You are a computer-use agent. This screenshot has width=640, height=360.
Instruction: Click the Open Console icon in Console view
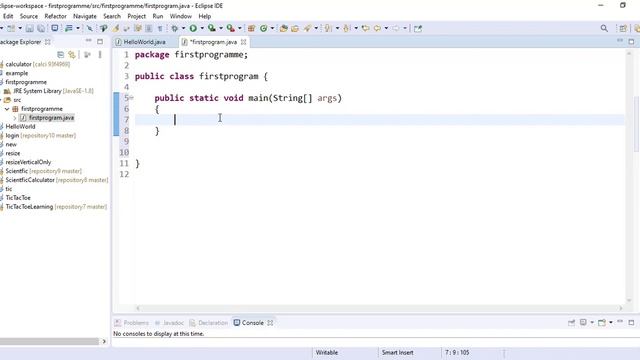click(602, 322)
